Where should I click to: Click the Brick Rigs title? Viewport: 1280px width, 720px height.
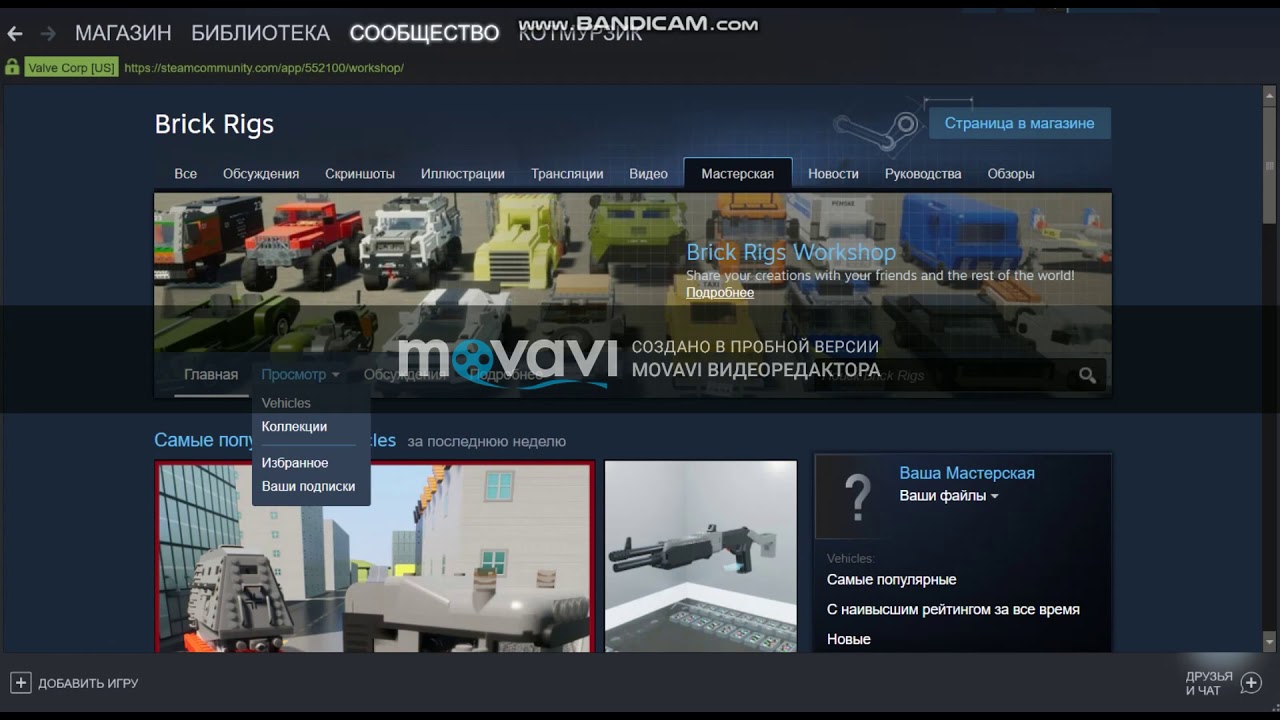coord(214,124)
